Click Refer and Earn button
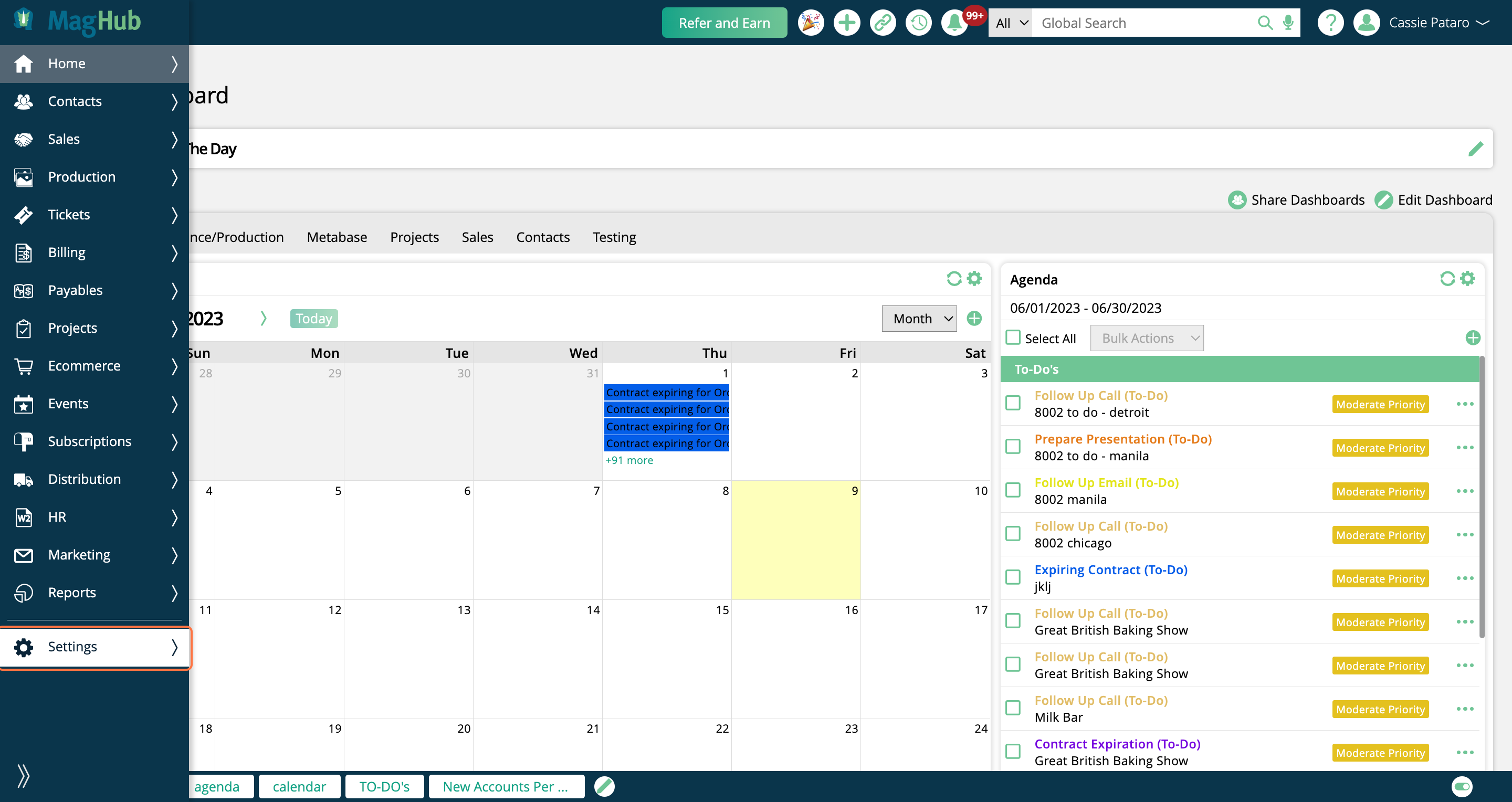Viewport: 1512px width, 802px height. click(x=724, y=23)
